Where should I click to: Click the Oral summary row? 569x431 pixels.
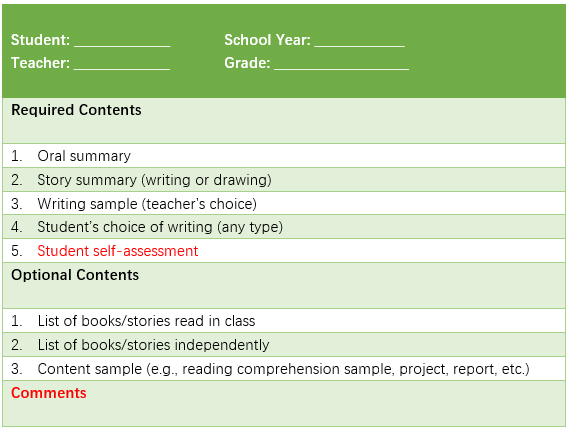coord(284,156)
